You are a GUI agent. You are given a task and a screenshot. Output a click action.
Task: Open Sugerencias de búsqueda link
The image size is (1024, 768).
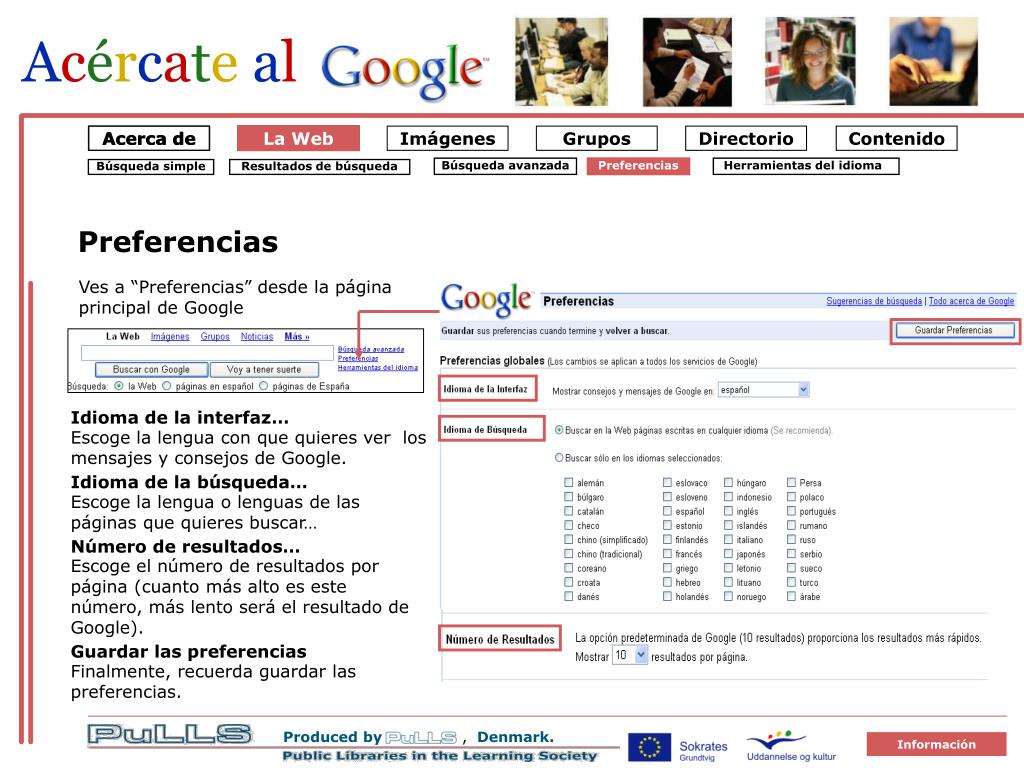[x=874, y=301]
